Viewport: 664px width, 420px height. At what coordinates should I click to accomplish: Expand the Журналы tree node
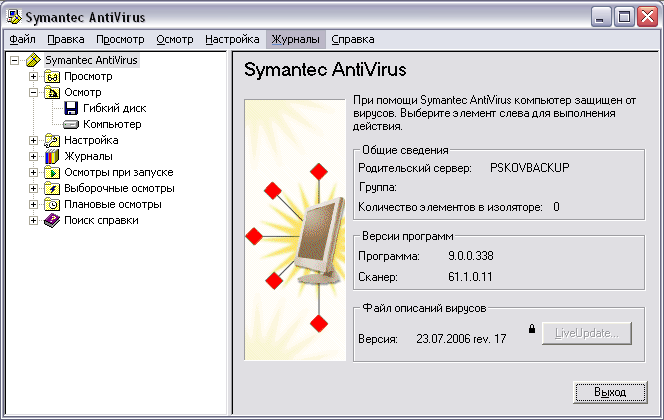point(33,157)
